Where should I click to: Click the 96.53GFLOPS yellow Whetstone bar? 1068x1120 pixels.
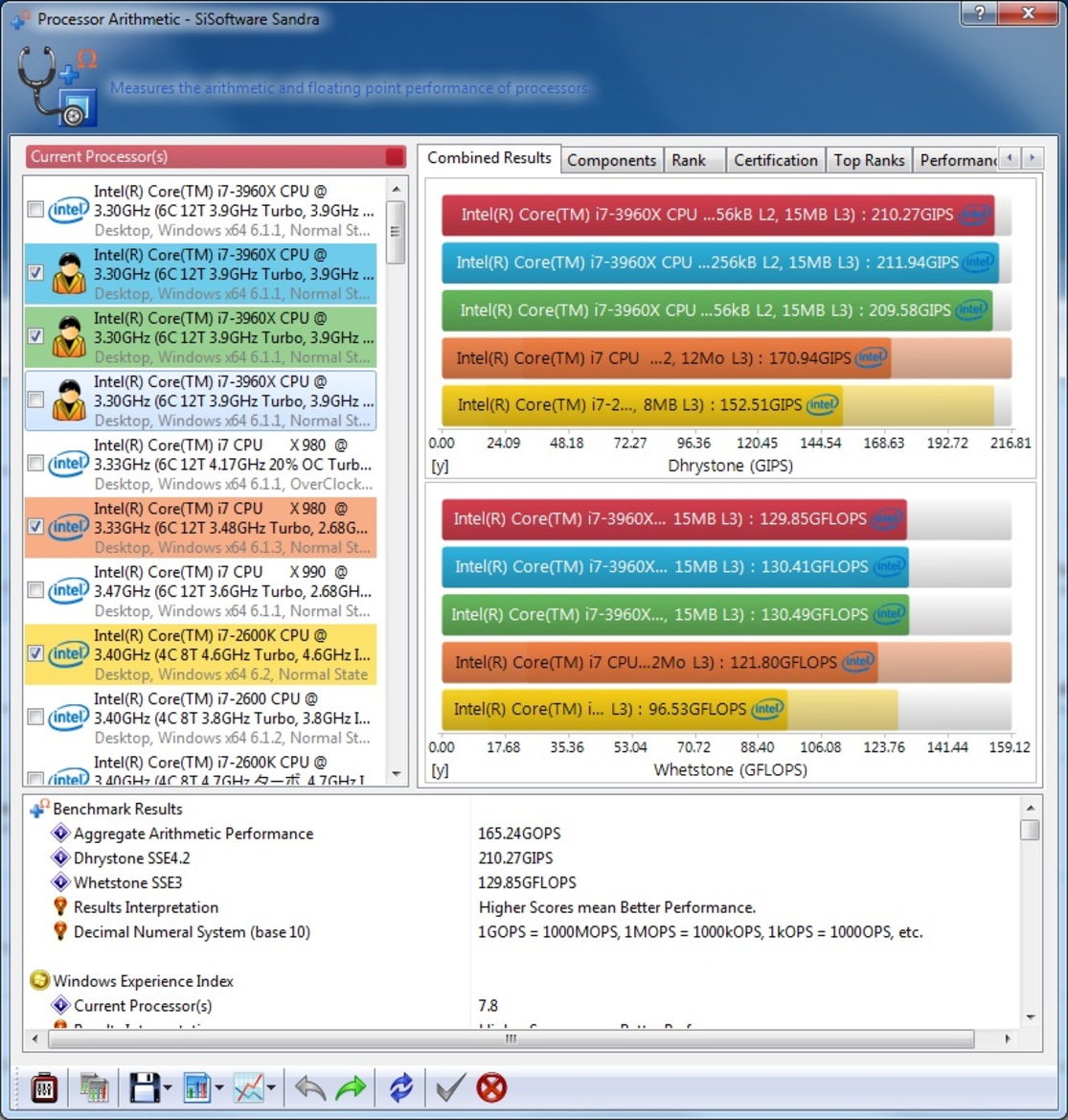click(614, 709)
